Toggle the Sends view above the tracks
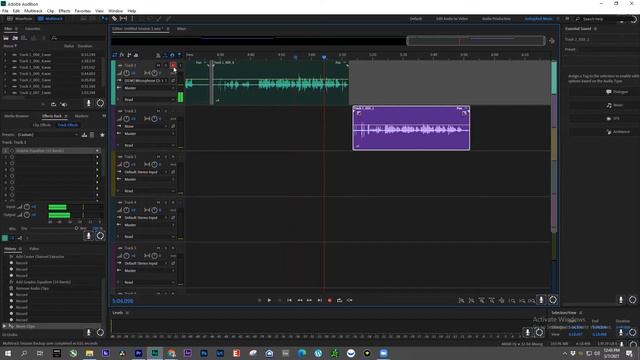The height and width of the screenshot is (360, 640). [129, 55]
